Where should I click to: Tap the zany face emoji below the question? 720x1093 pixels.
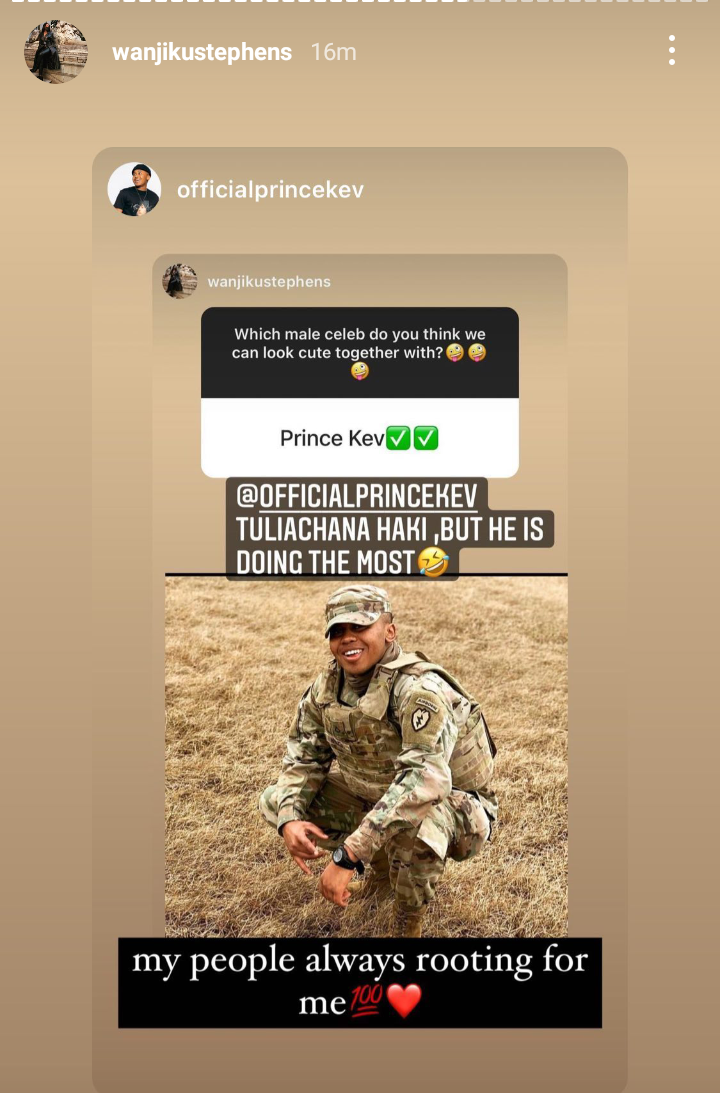pyautogui.click(x=360, y=371)
